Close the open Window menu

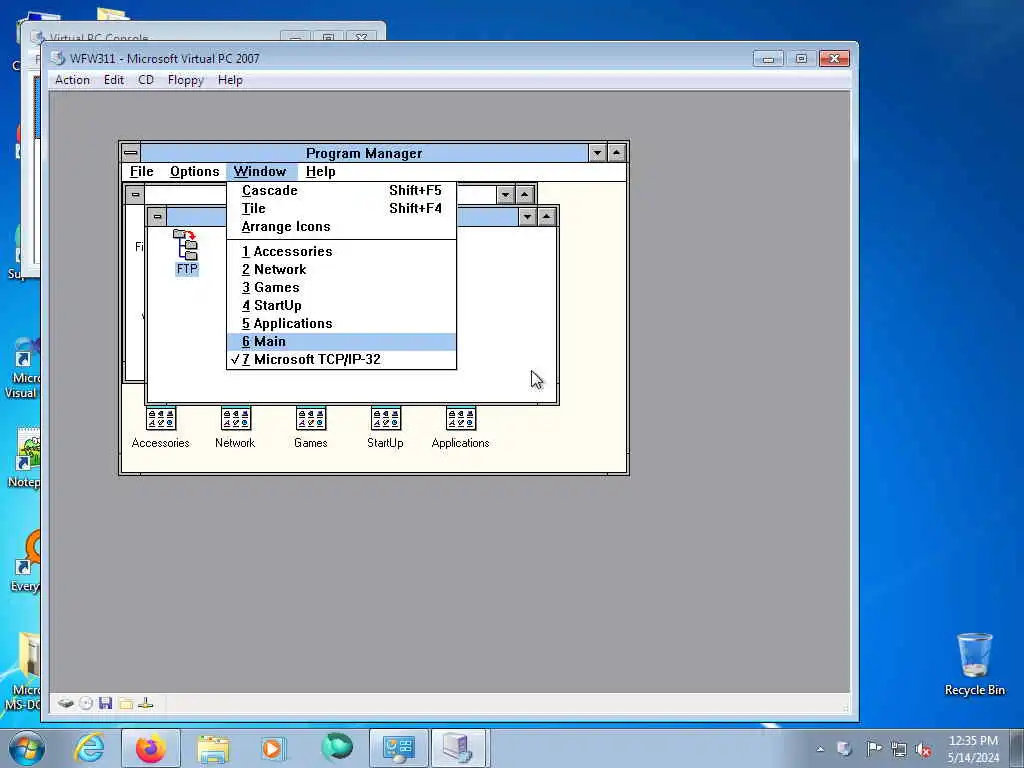tap(260, 171)
